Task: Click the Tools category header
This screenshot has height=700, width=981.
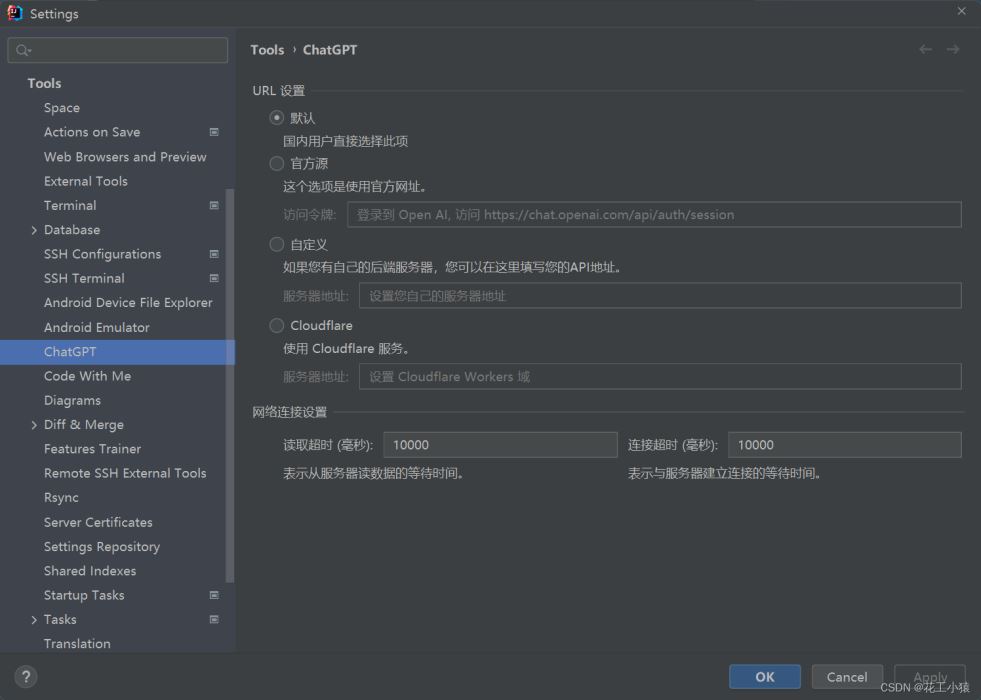Action: tap(44, 83)
